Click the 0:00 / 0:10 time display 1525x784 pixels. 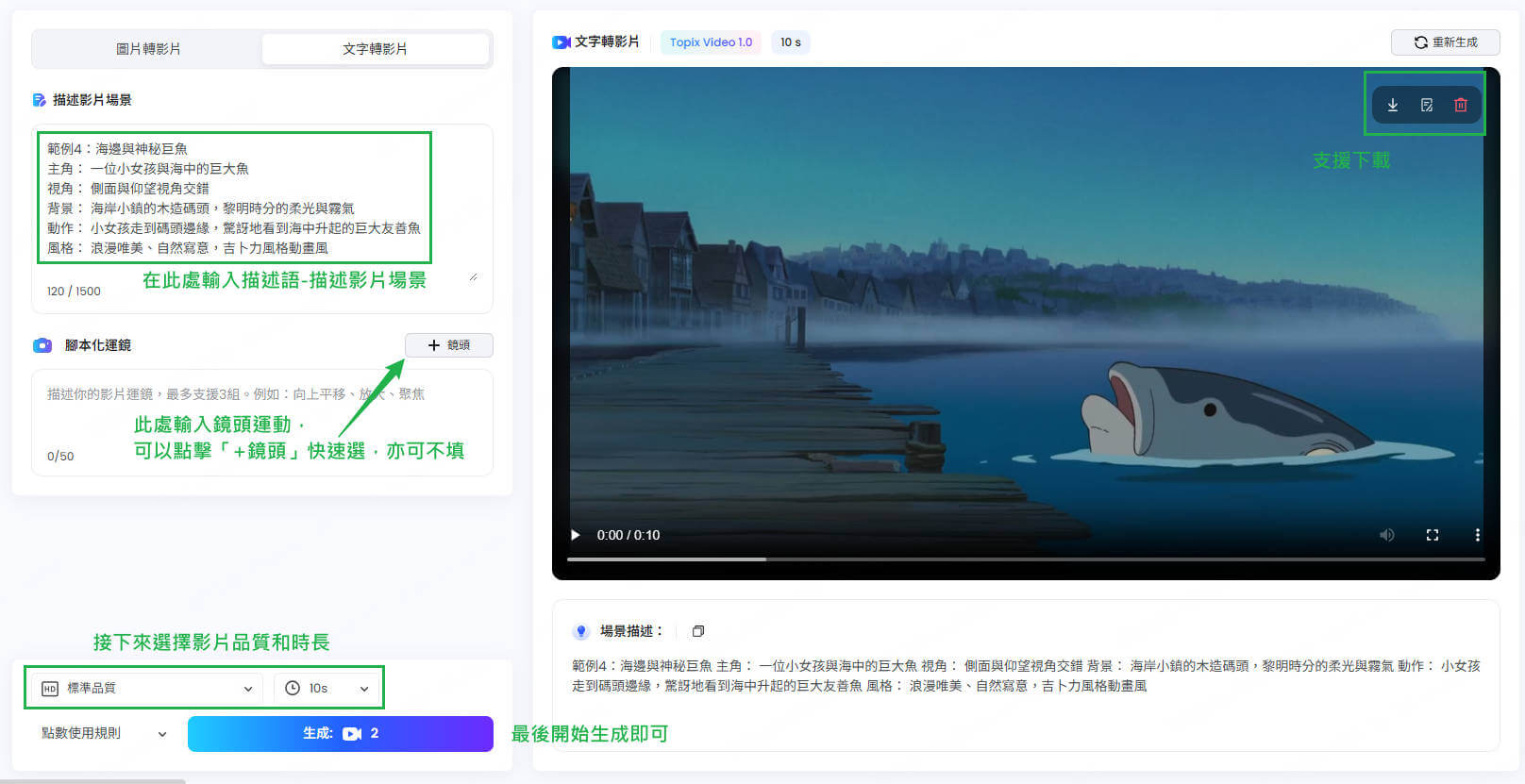coord(628,535)
